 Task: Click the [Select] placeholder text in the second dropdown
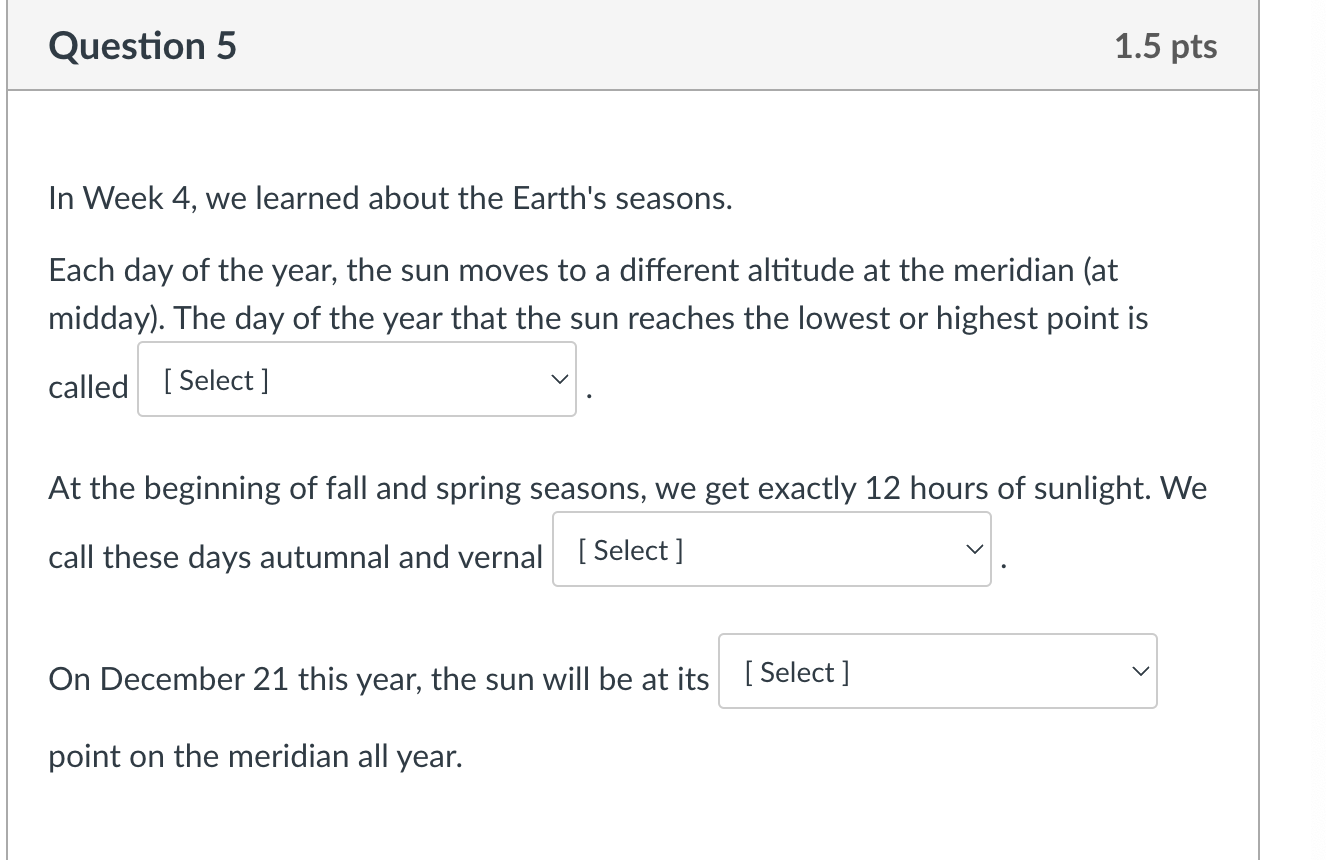tap(628, 548)
